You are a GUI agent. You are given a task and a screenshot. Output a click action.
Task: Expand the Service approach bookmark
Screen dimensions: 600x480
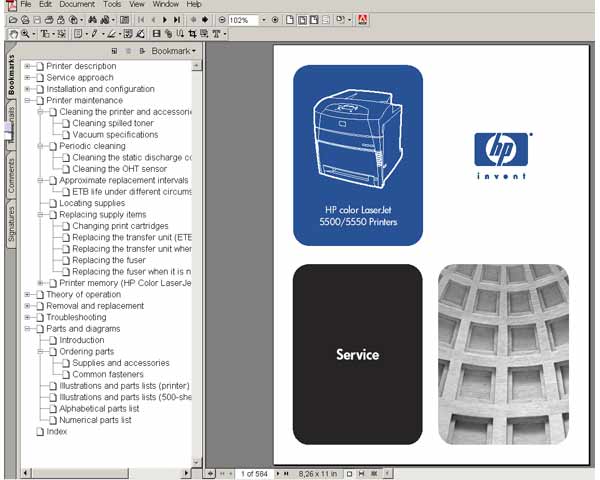pyautogui.click(x=27, y=78)
